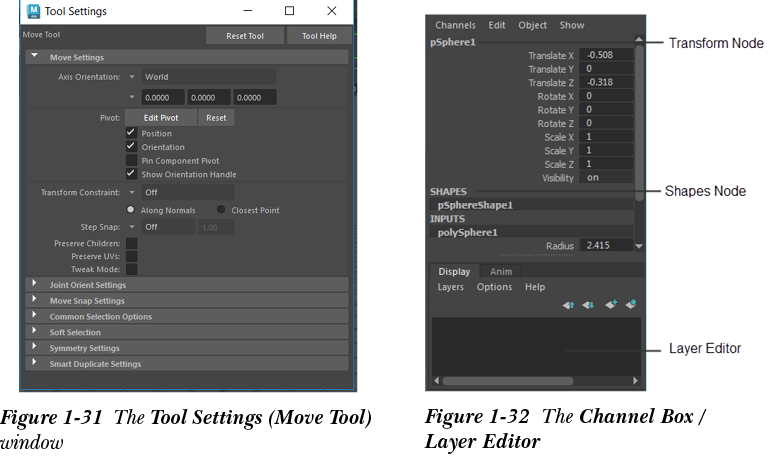
Task: Open the Channels menu
Action: point(455,25)
